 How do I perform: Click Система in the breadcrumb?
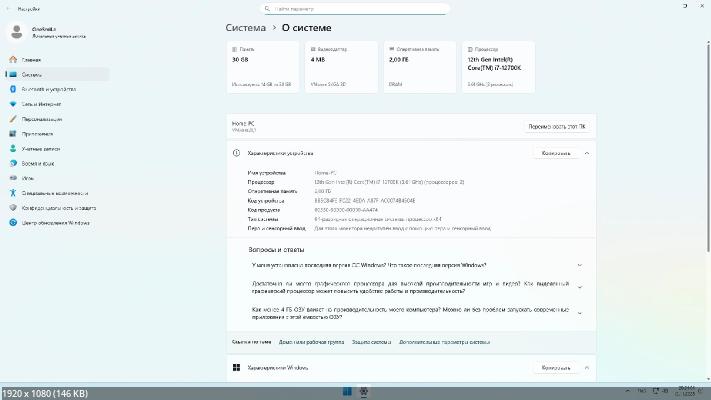coord(246,27)
